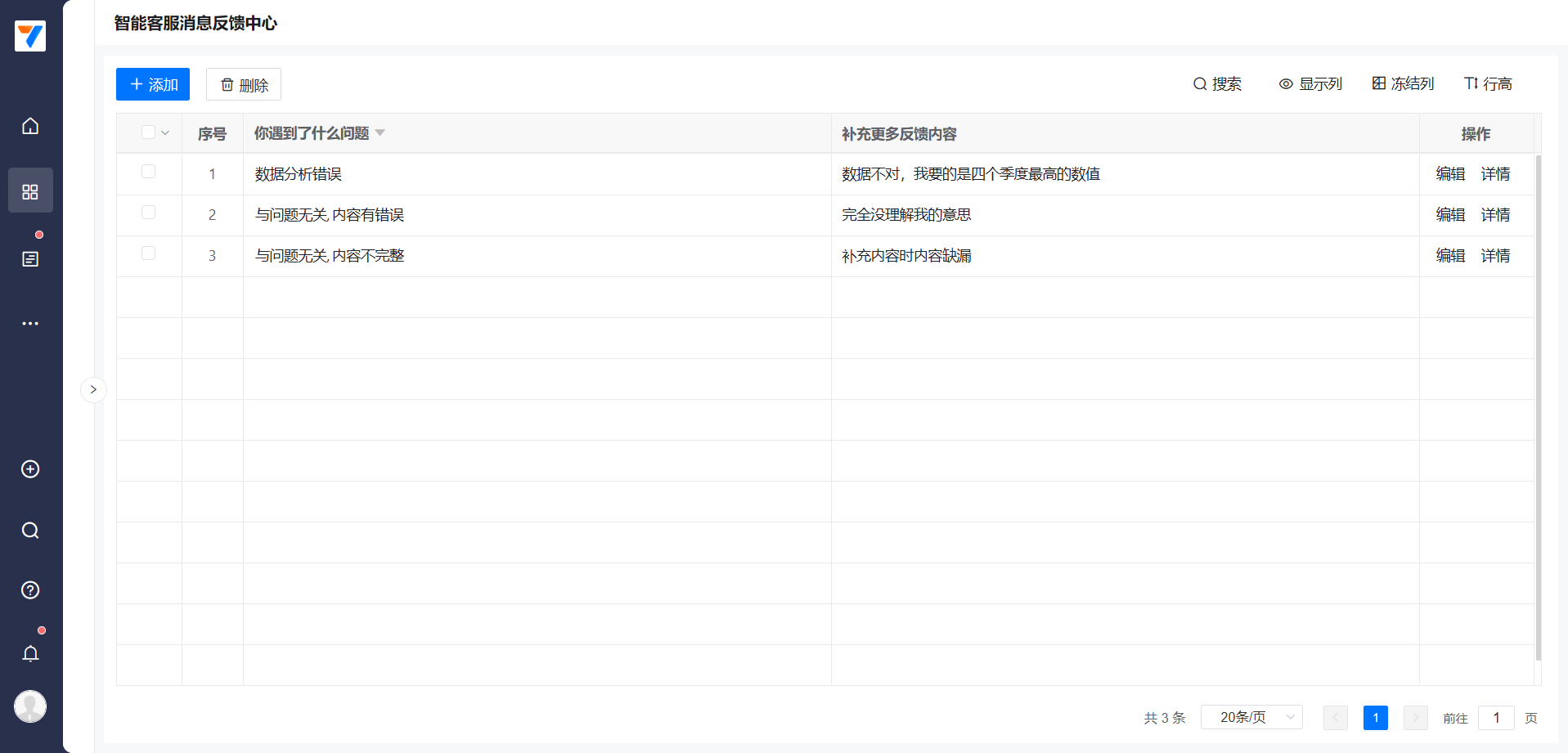Open the sidebar magnifier search icon
The height and width of the screenshot is (753, 1568).
pyautogui.click(x=30, y=531)
